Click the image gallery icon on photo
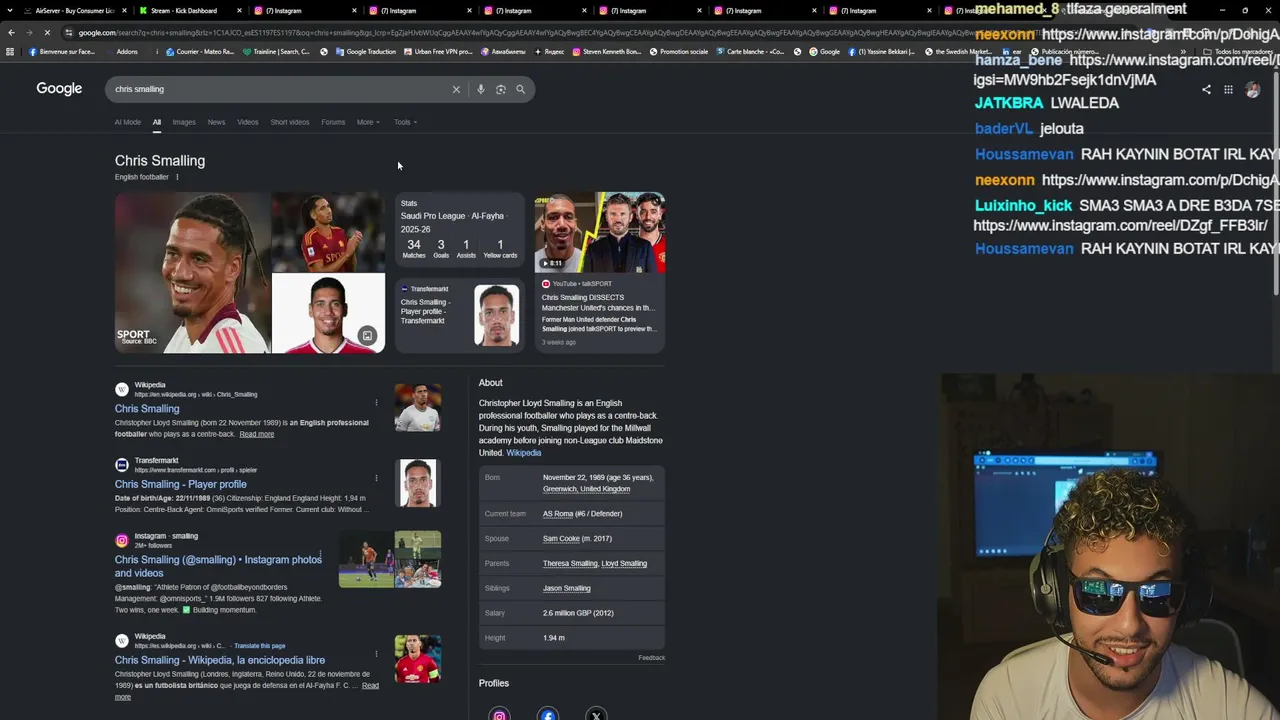 click(x=367, y=336)
